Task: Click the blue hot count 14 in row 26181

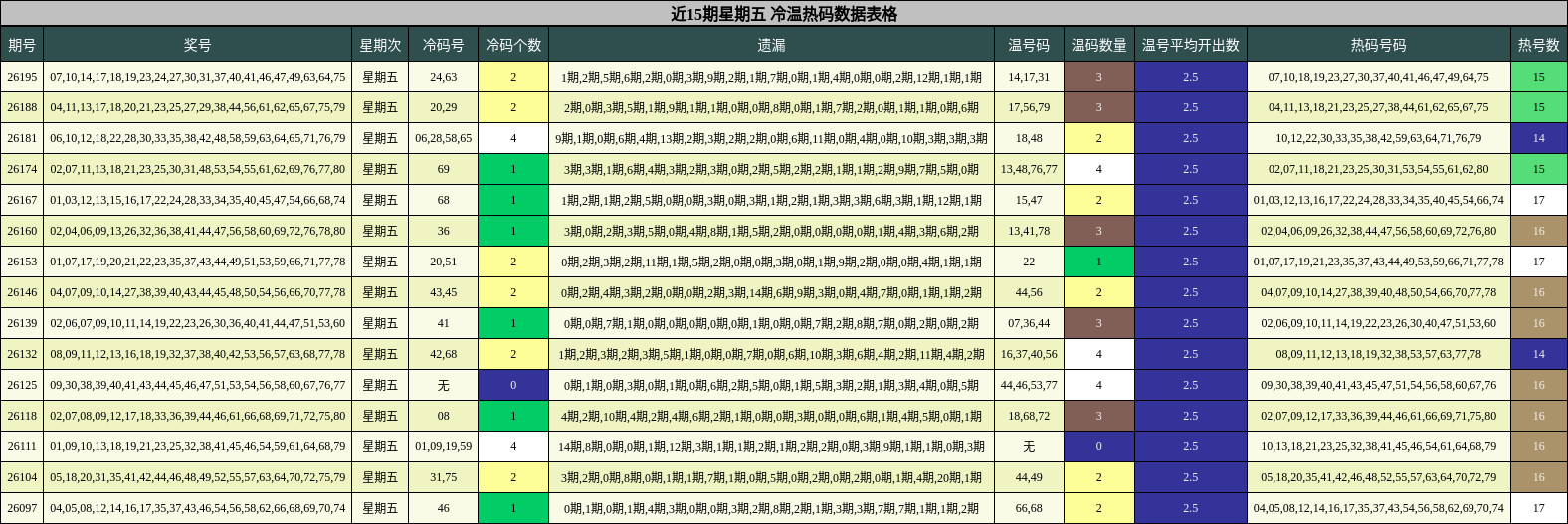Action: coord(1539,138)
